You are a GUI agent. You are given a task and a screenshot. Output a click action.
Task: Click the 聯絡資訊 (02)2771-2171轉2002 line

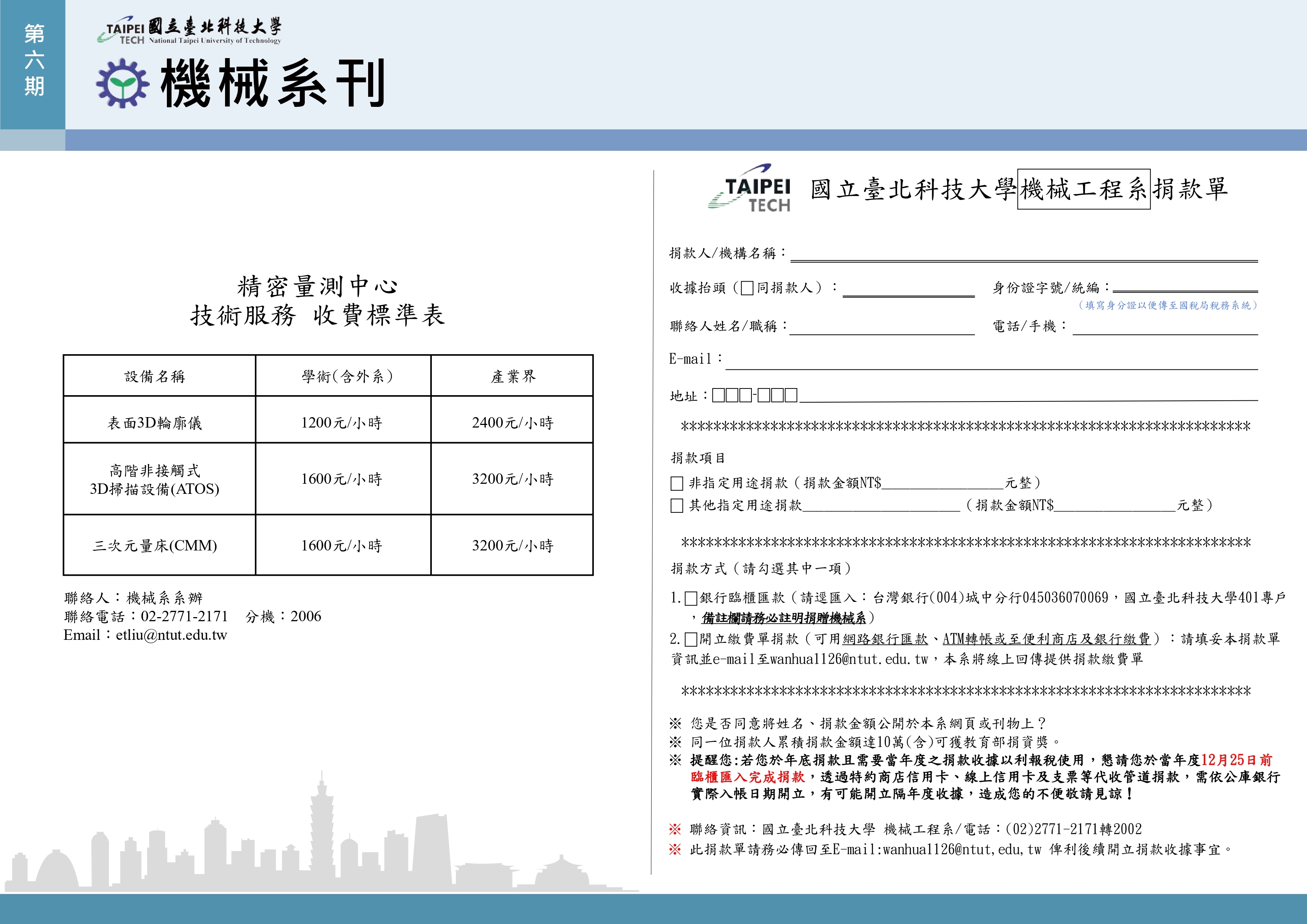(x=916, y=829)
